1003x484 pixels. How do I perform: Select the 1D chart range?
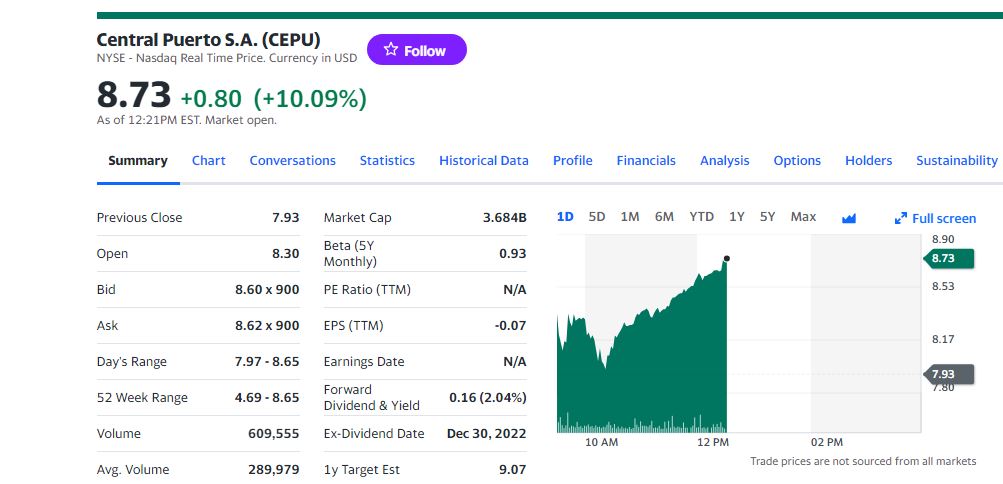tap(565, 217)
